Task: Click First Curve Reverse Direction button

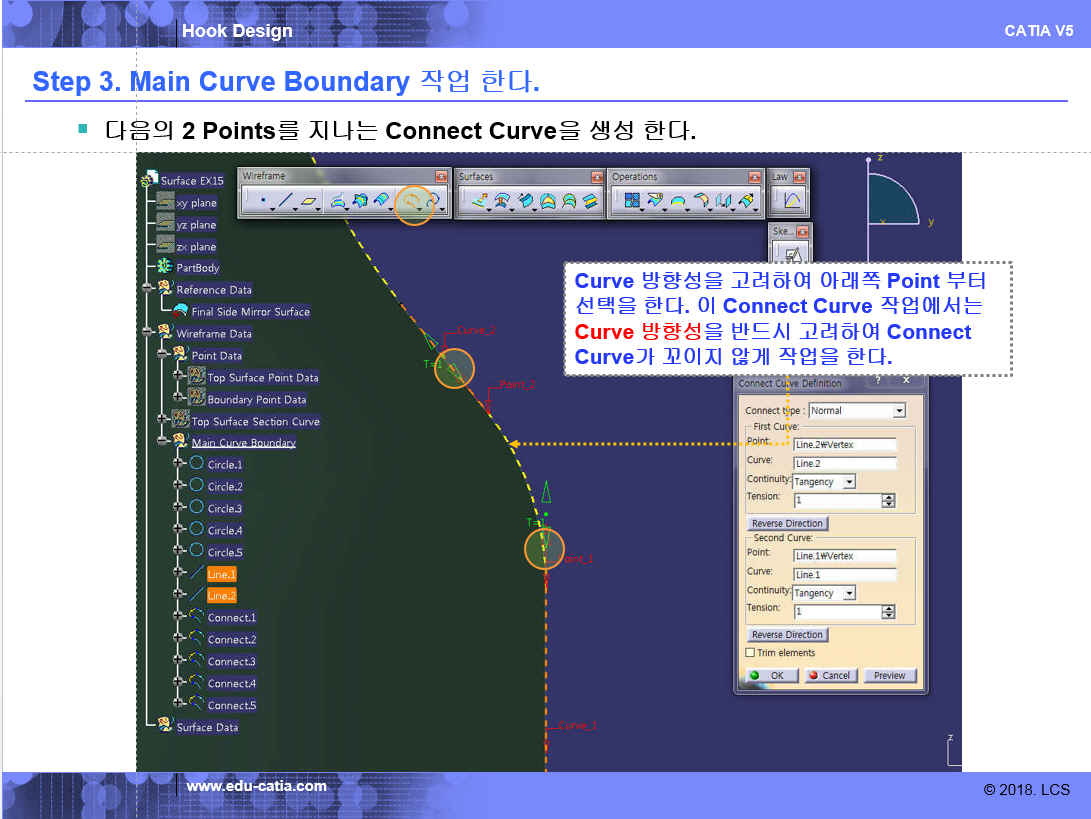Action: (x=787, y=524)
